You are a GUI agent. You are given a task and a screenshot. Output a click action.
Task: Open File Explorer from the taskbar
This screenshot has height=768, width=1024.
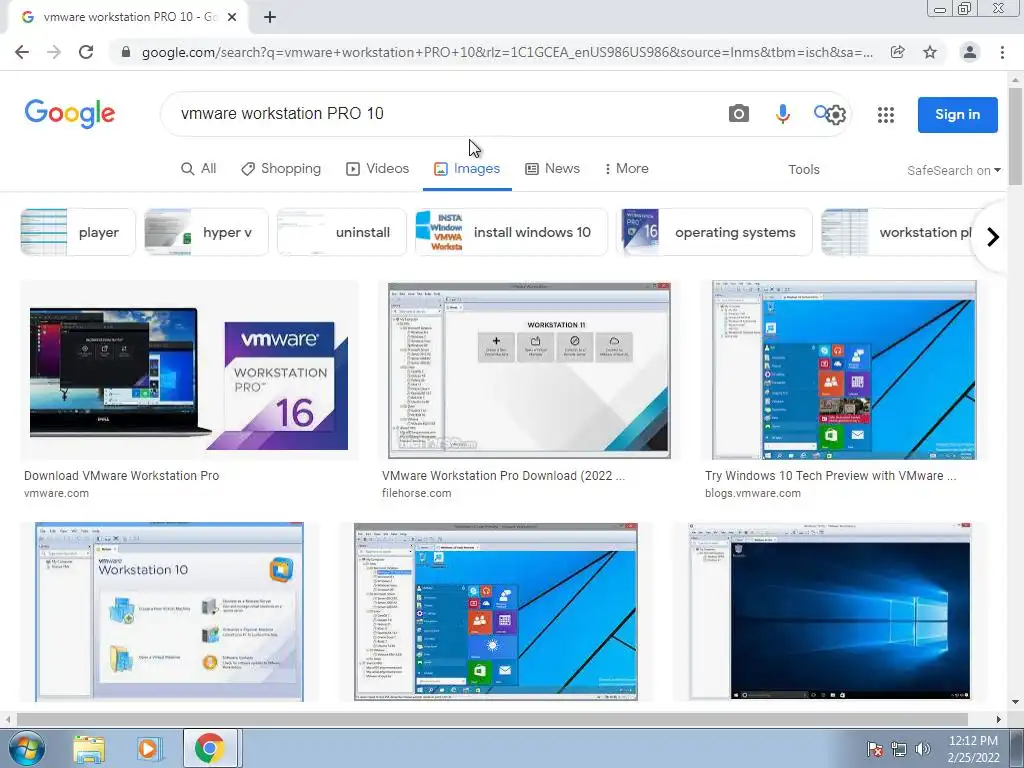click(89, 749)
